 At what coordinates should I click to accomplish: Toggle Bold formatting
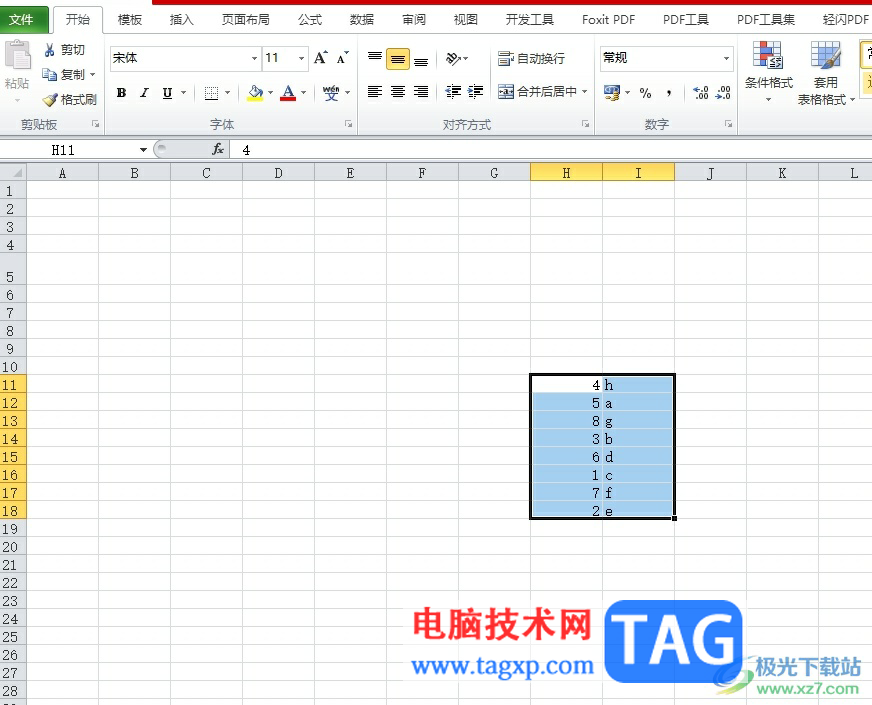click(121, 93)
